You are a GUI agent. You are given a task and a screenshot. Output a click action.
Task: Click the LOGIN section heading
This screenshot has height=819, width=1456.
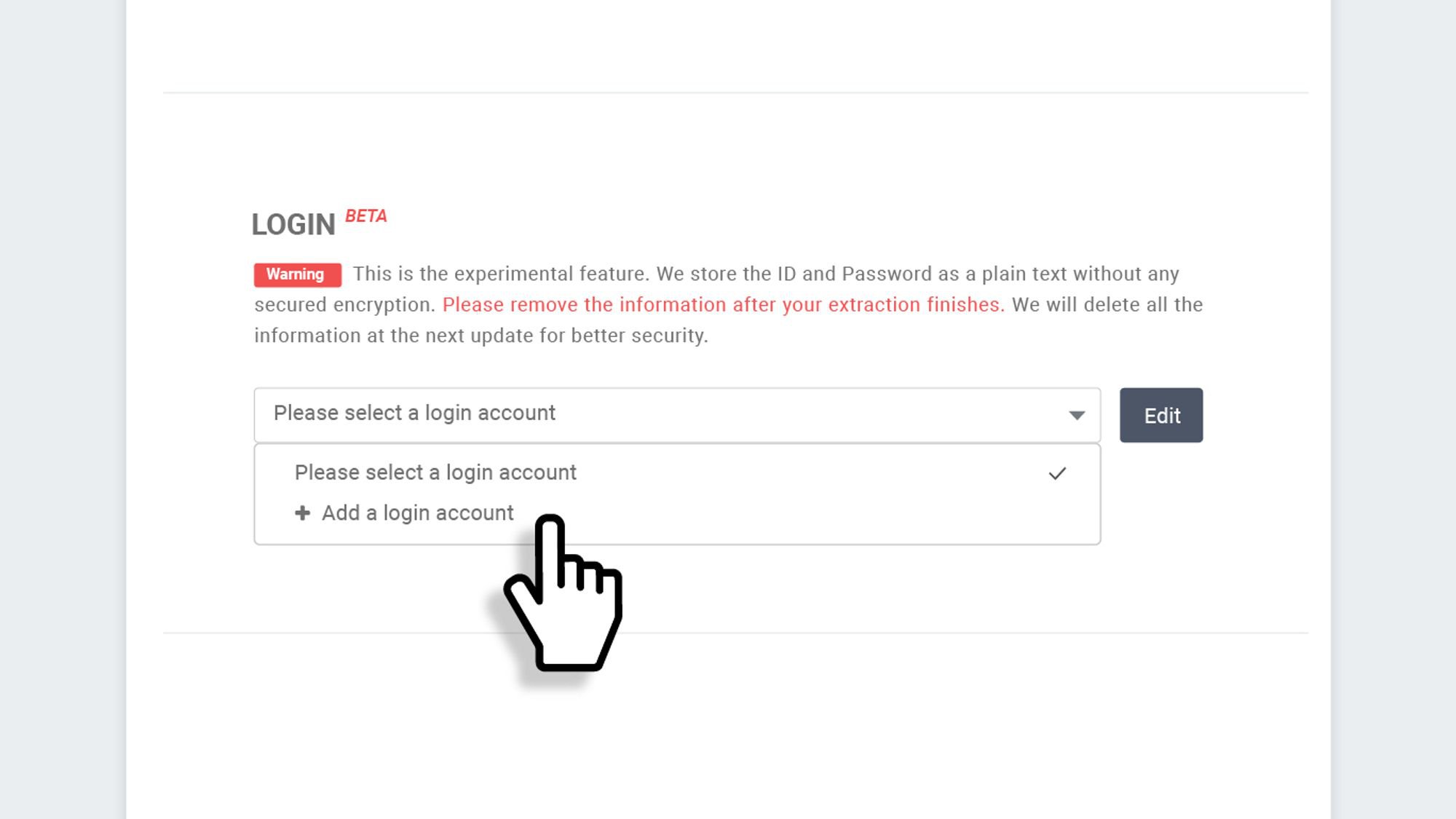[x=293, y=224]
